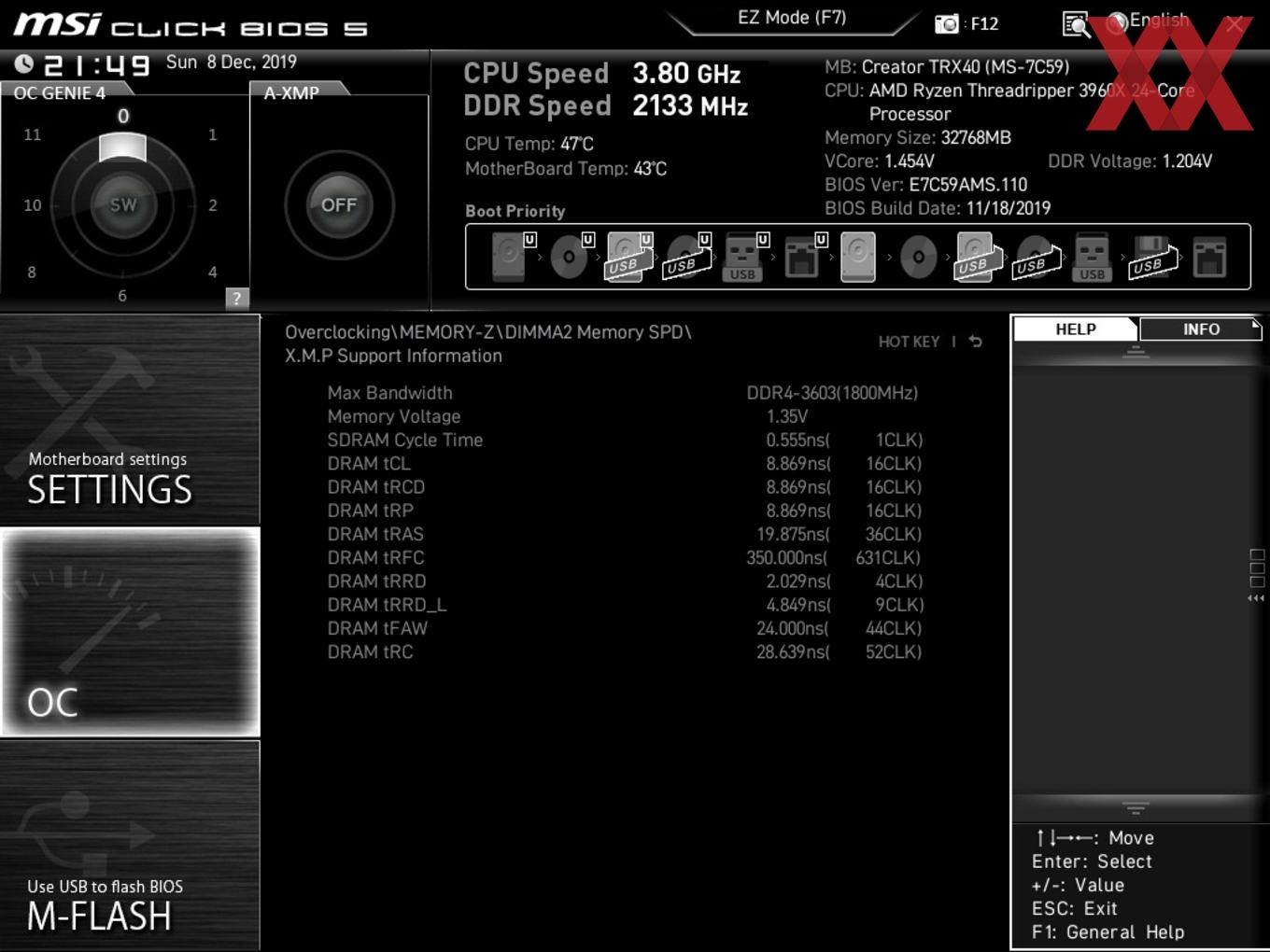This screenshot has width=1270, height=952.
Task: Select the UEFI USB key boot device
Action: (x=744, y=257)
